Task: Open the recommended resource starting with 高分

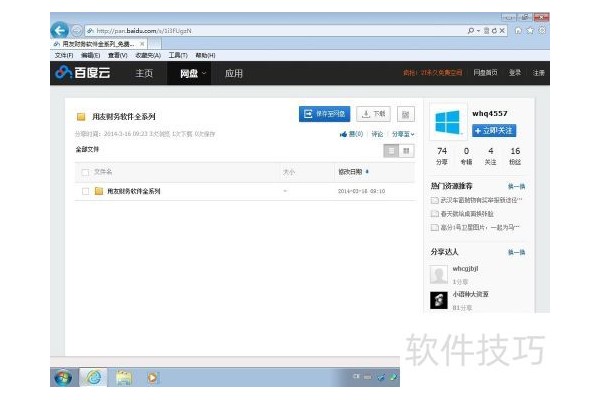Action: pos(480,227)
